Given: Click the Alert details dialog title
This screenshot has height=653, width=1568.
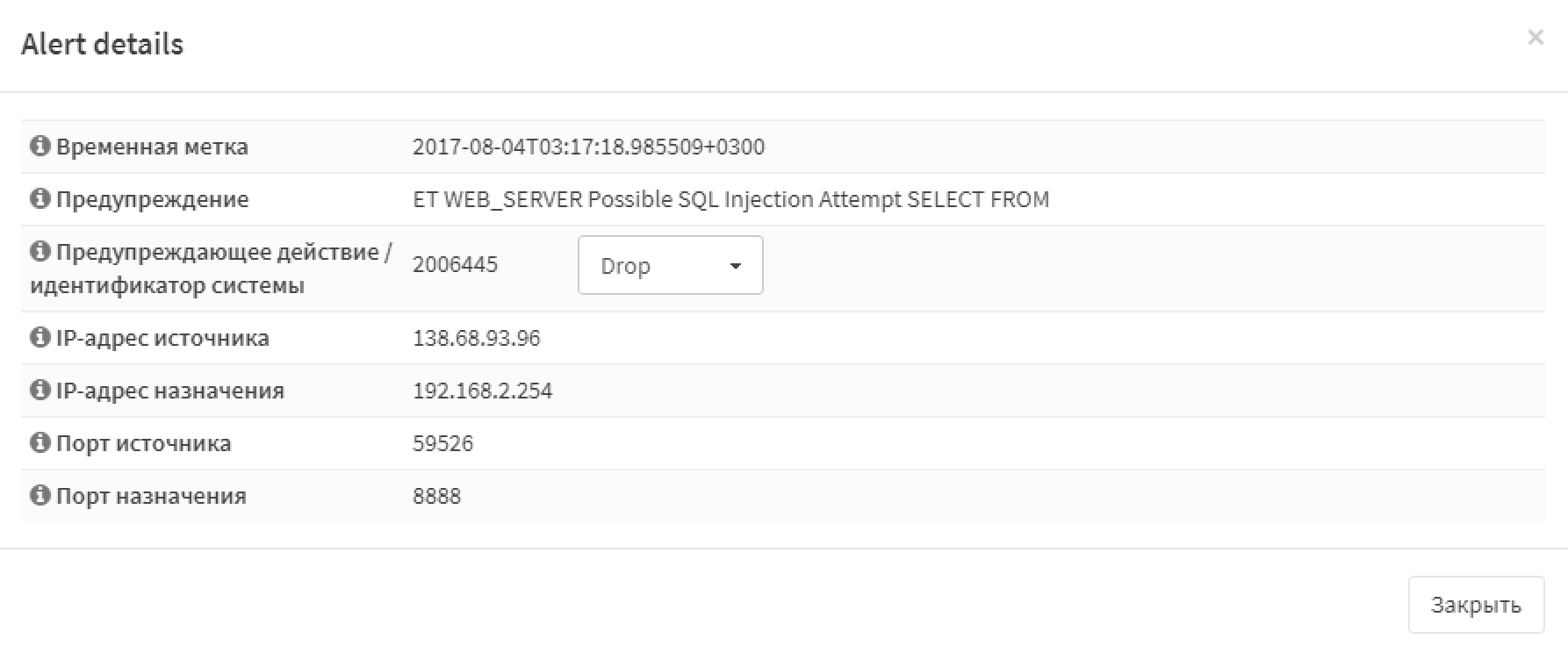Looking at the screenshot, I should (102, 44).
